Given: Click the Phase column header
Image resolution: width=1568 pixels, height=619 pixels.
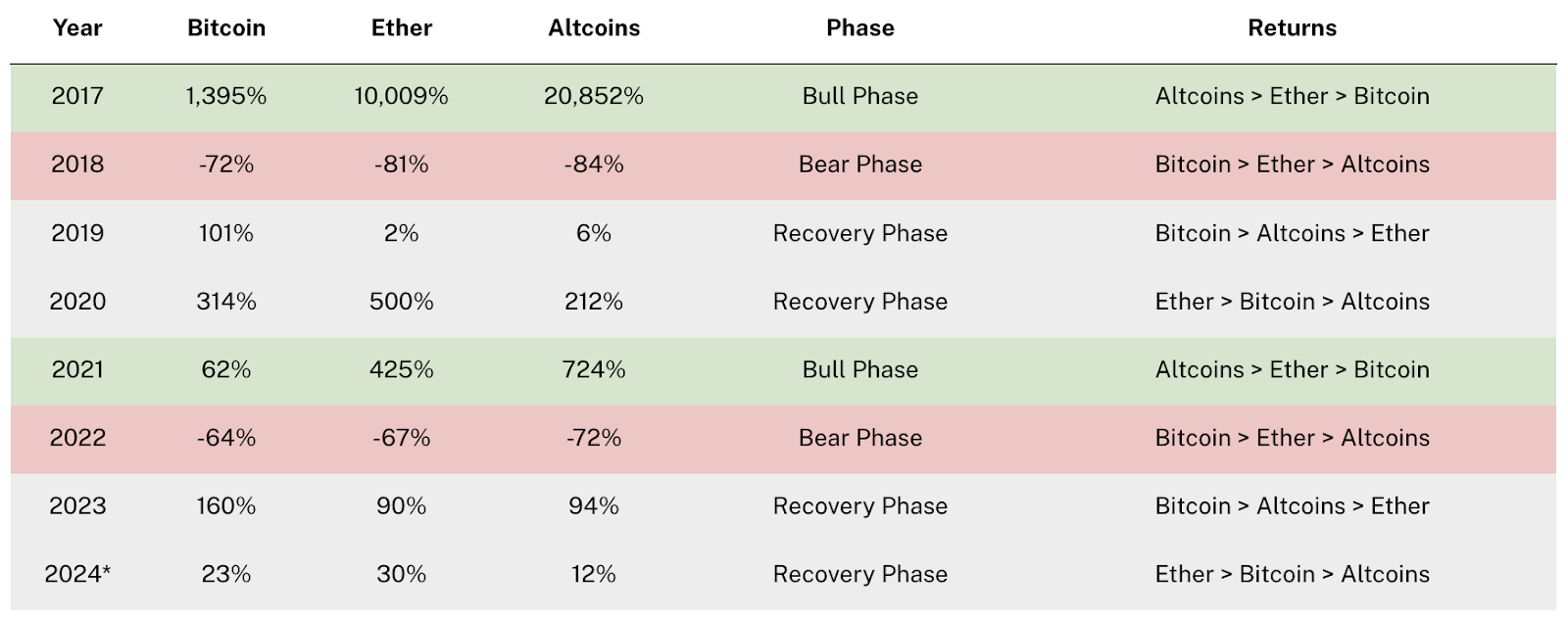Looking at the screenshot, I should pyautogui.click(x=860, y=27).
